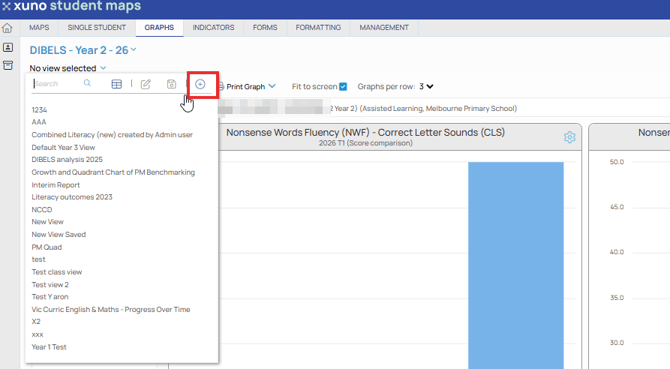Open the Graphs per row selector
The image size is (670, 369).
pos(426,87)
